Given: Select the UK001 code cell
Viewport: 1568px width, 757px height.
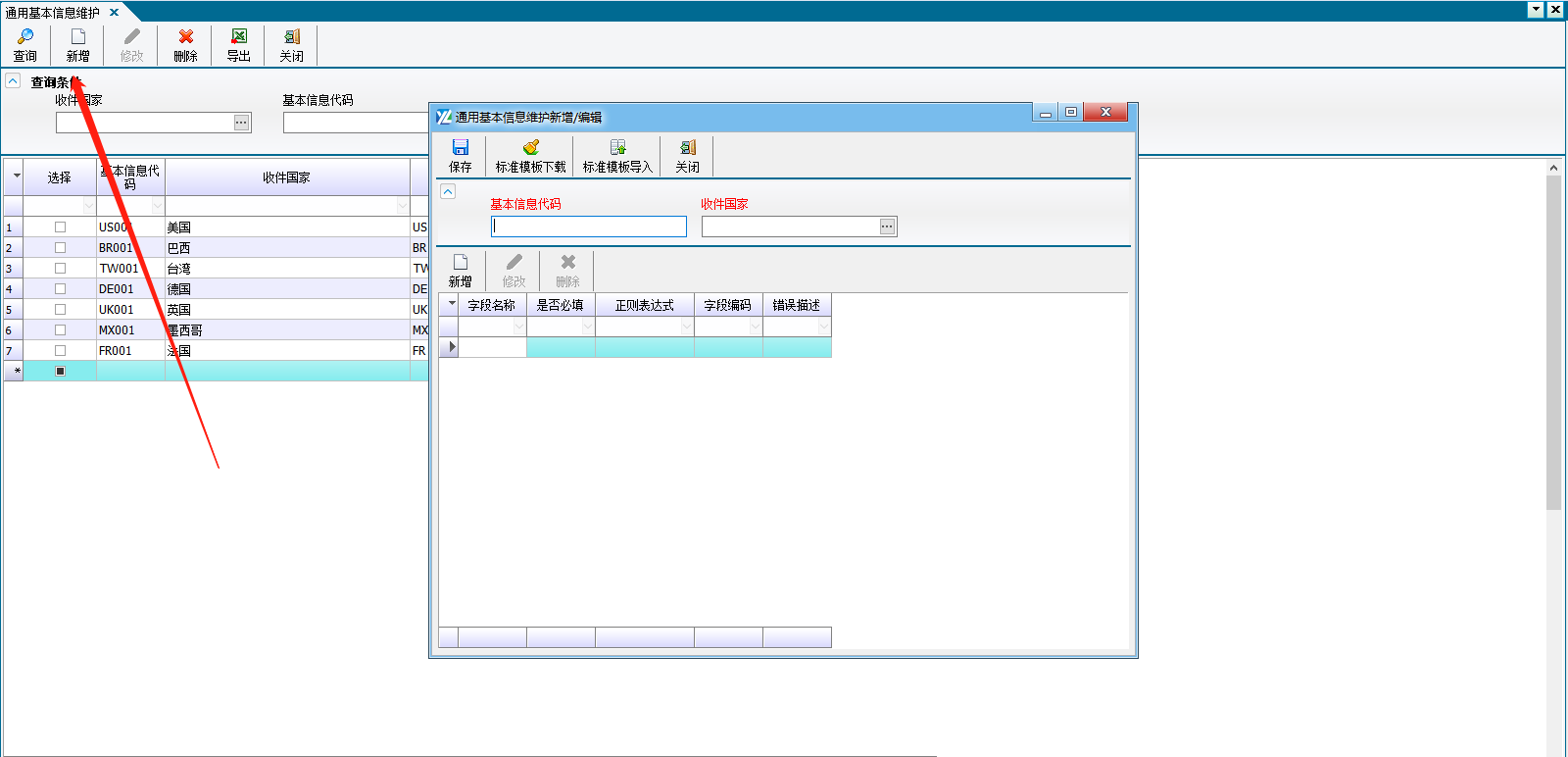Looking at the screenshot, I should (130, 309).
